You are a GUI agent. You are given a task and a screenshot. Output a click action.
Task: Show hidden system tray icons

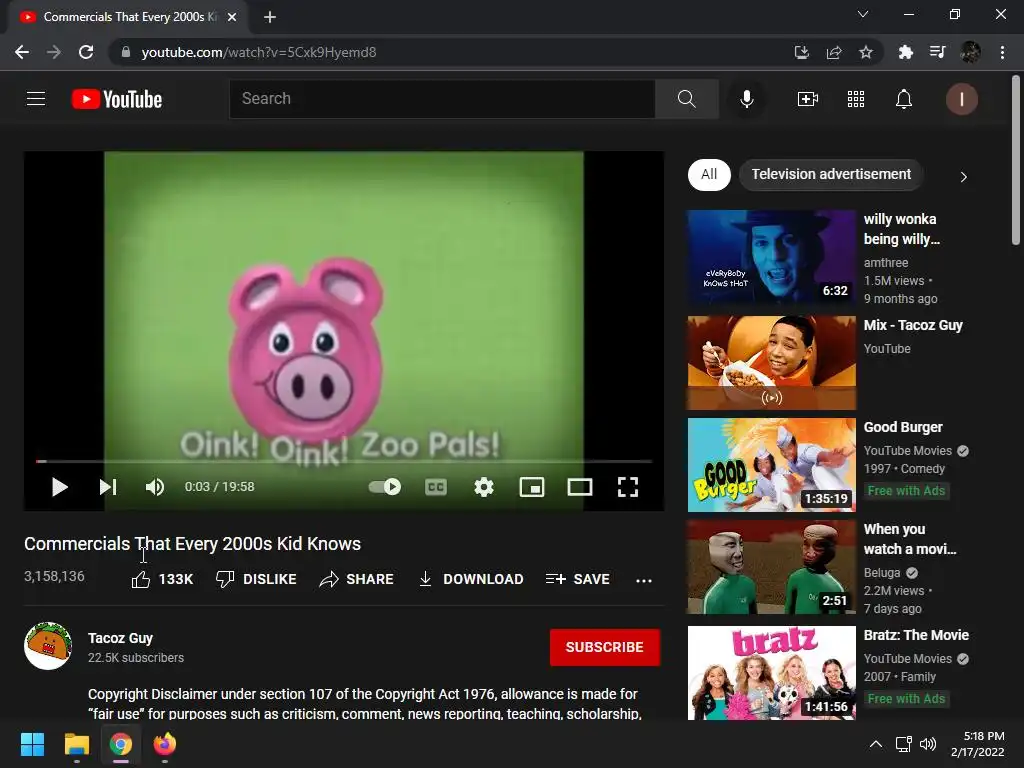point(876,744)
